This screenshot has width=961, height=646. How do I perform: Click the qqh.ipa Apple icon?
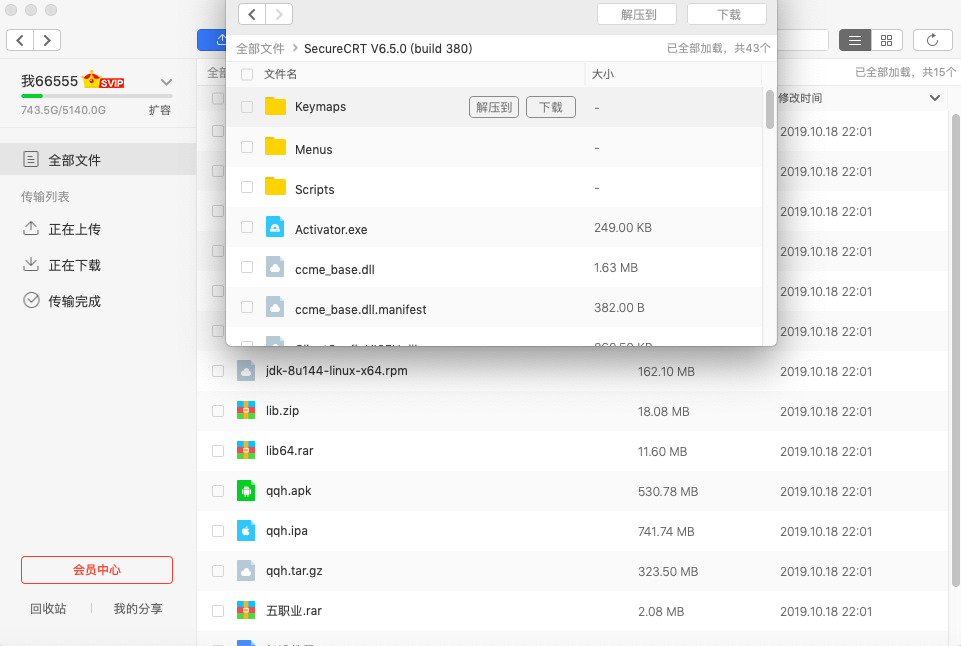[246, 531]
